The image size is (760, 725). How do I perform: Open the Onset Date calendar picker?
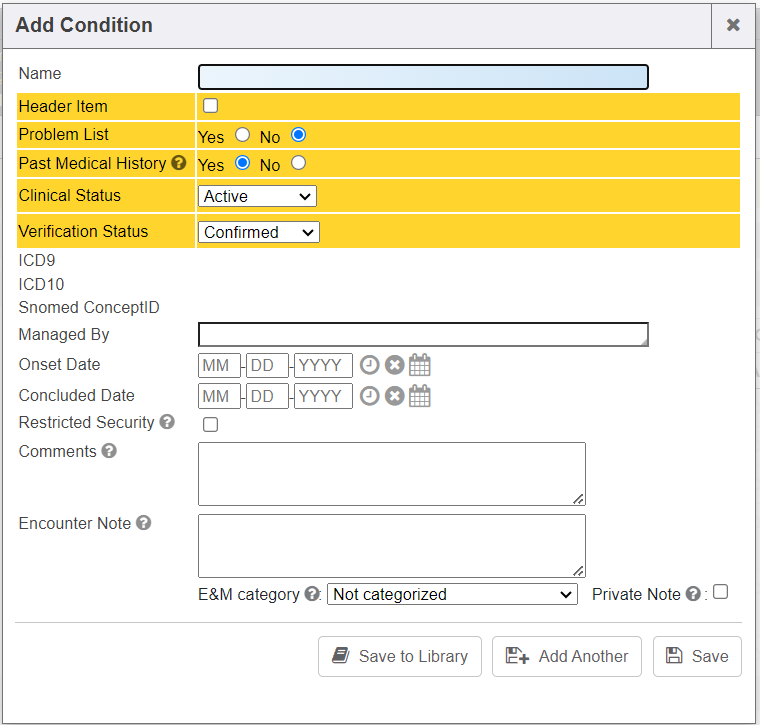point(420,366)
